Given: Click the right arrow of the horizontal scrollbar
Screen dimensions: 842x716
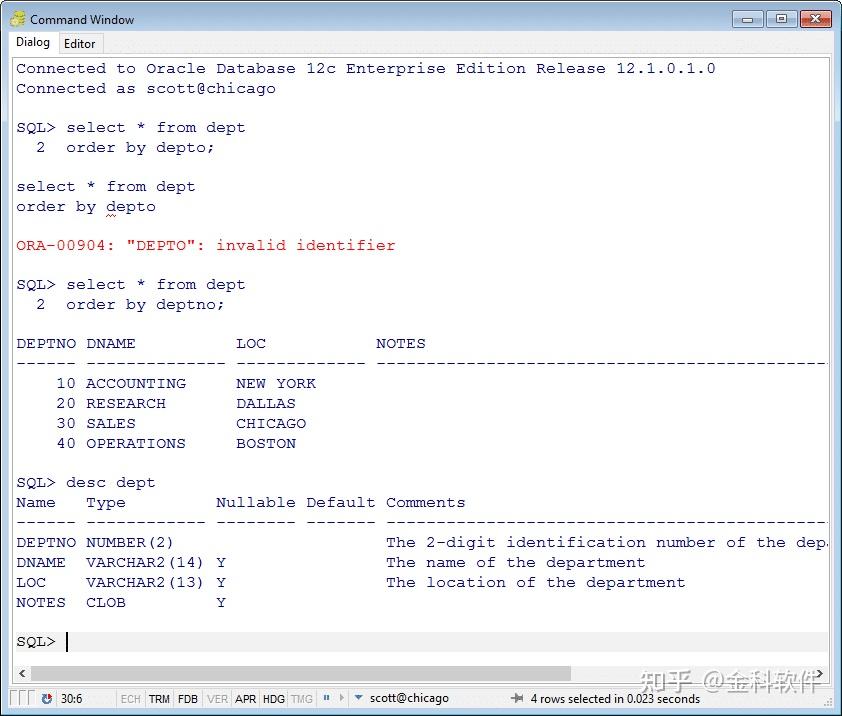Looking at the screenshot, I should (818, 673).
